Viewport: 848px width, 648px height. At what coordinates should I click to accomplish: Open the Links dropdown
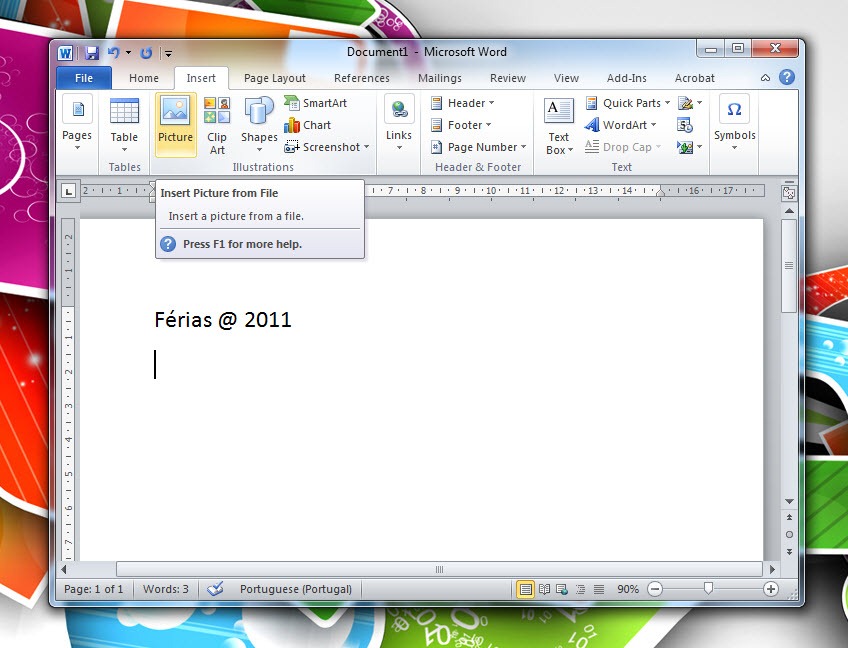pos(399,124)
